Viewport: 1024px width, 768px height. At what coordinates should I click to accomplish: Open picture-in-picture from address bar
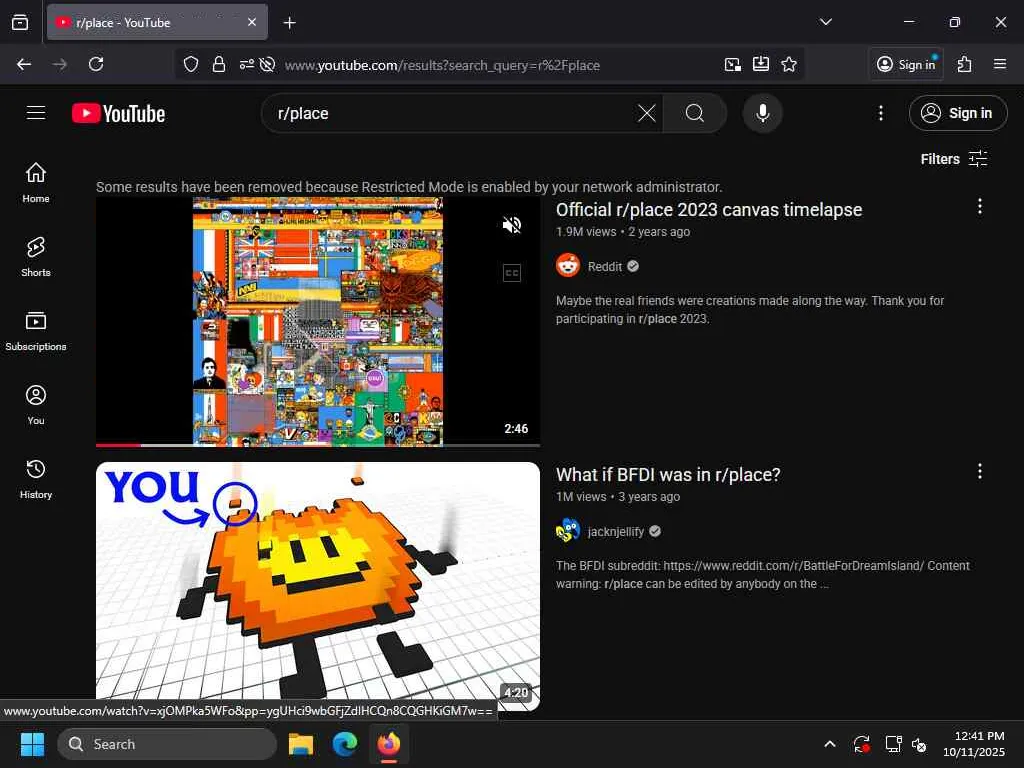coord(733,64)
